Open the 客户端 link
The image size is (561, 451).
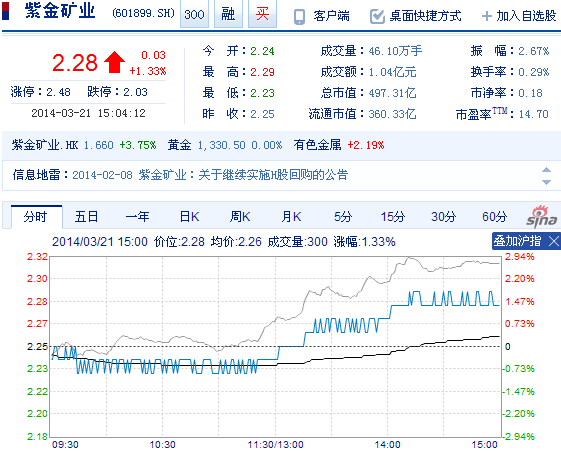[331, 16]
